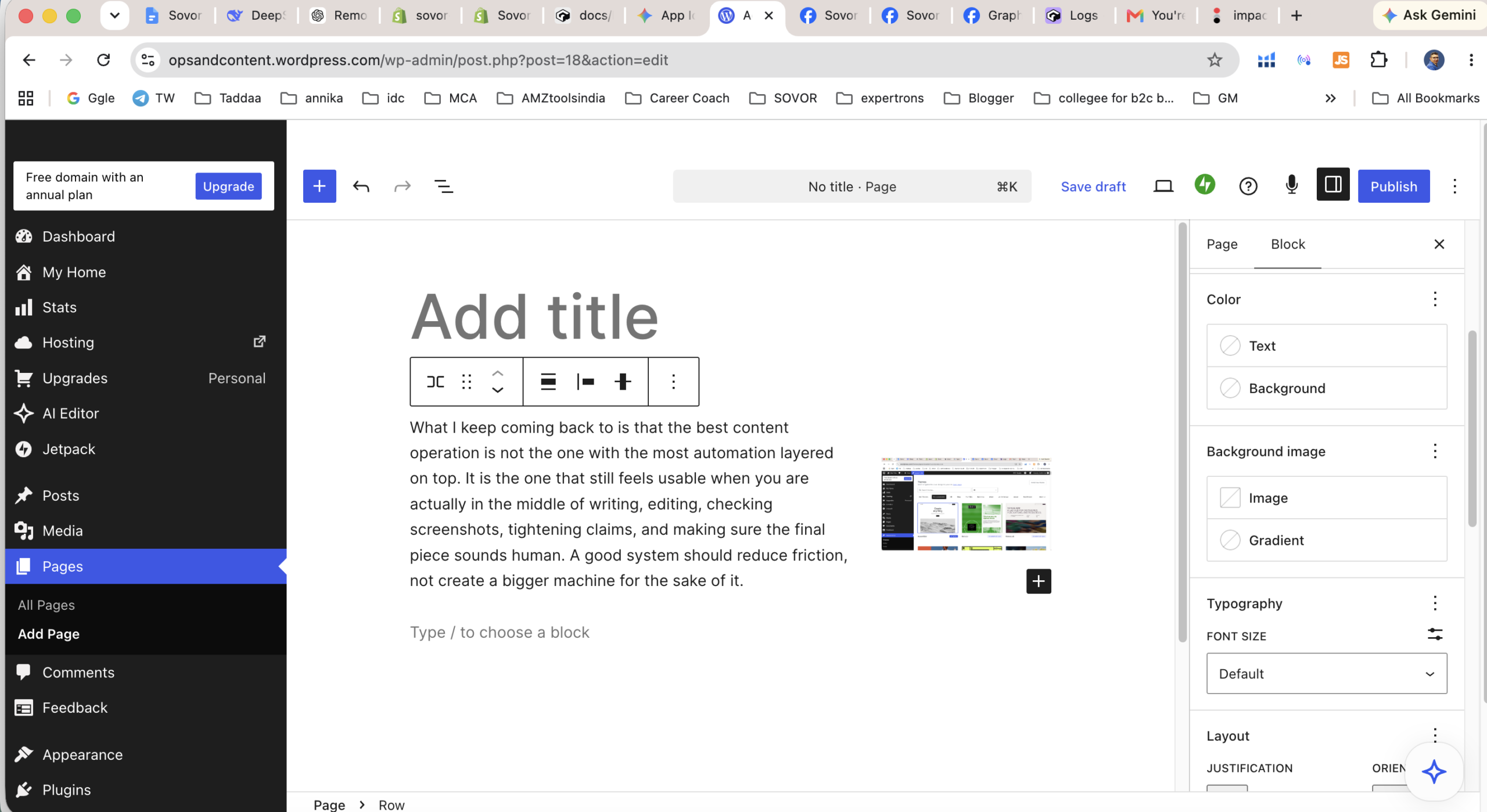The image size is (1487, 812).
Task: Open the document overview list view
Action: 444,186
